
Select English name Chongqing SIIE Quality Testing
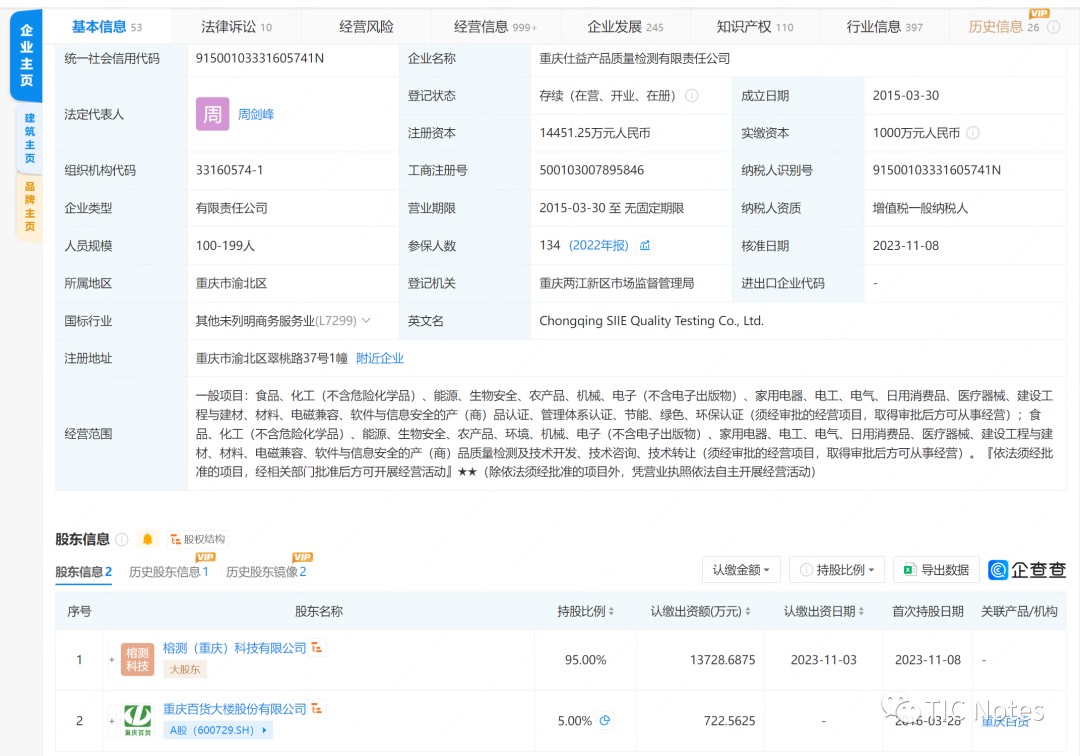tap(652, 321)
